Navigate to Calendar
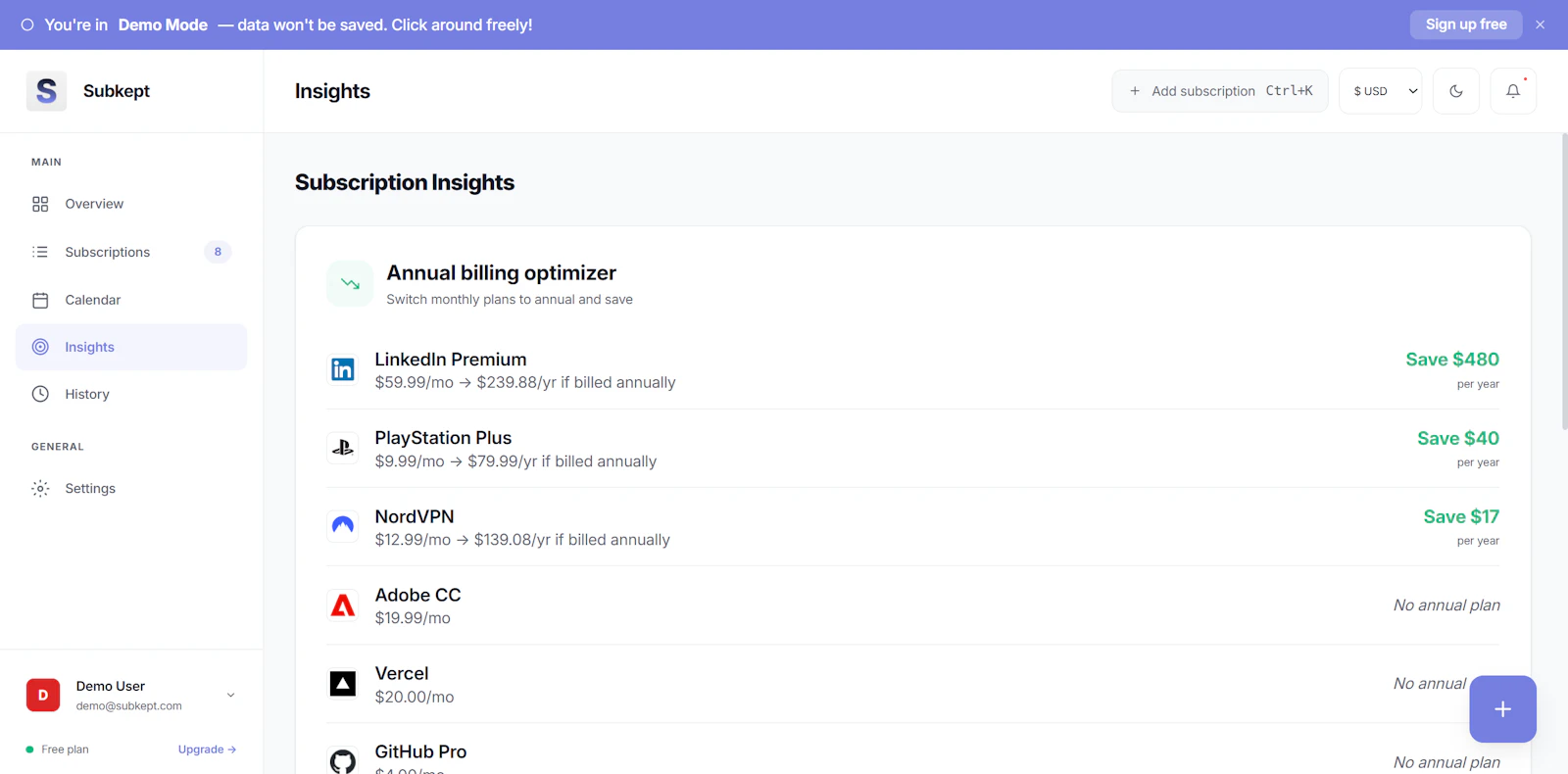This screenshot has height=774, width=1568. 131,300
